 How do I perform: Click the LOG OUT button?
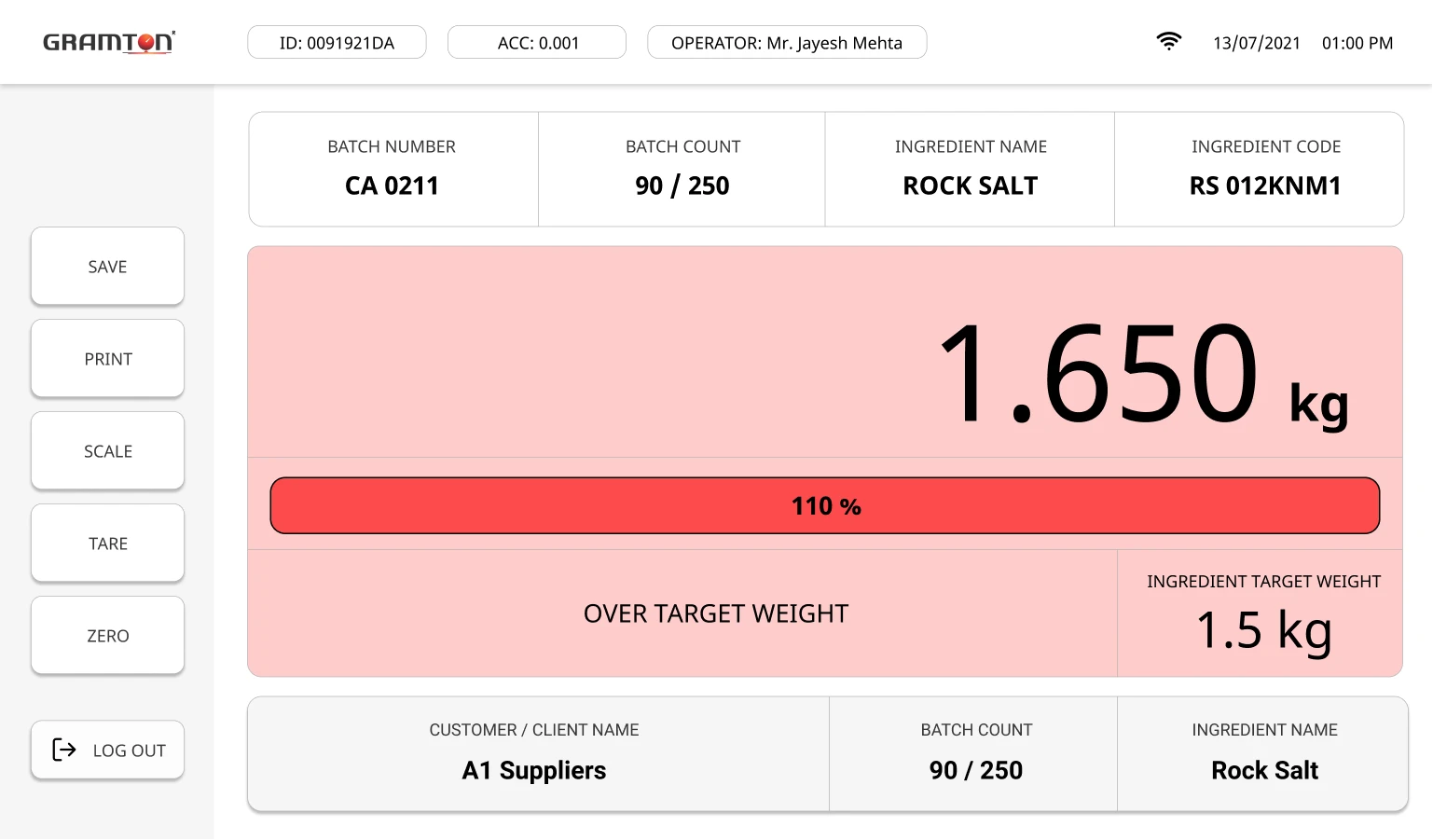(107, 750)
